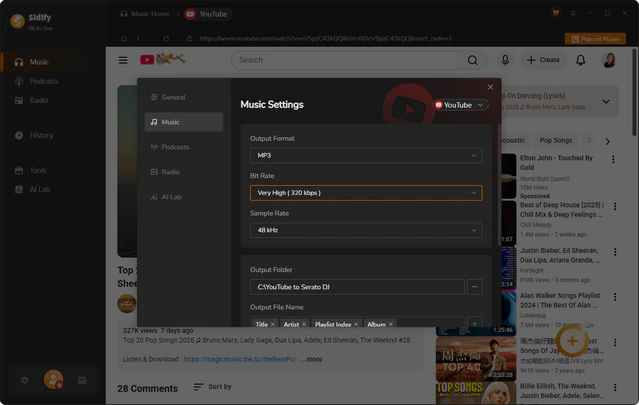Open Podcasts in the left sidebar
This screenshot has width=639, height=405.
pos(43,81)
